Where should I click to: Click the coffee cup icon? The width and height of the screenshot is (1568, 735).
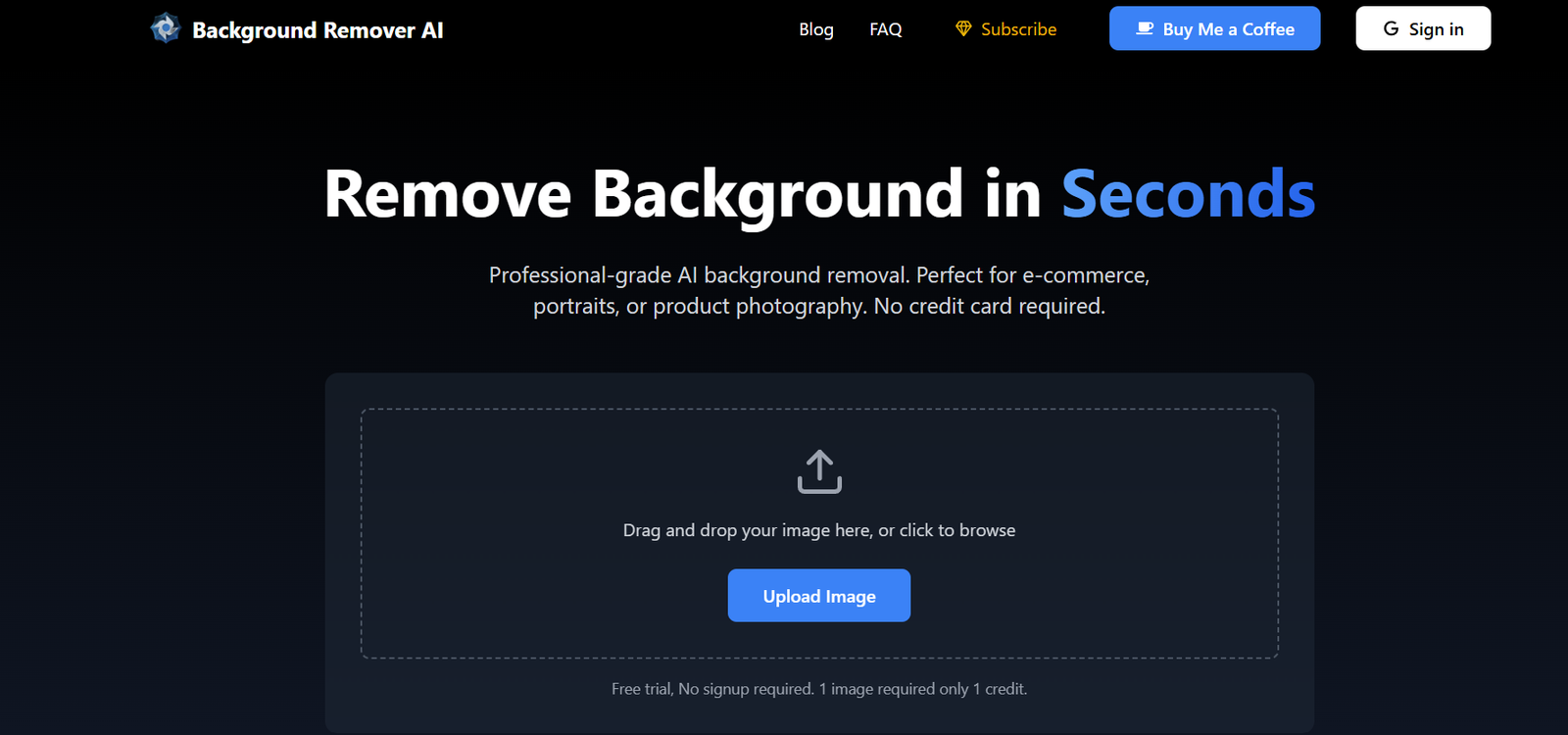[x=1144, y=29]
